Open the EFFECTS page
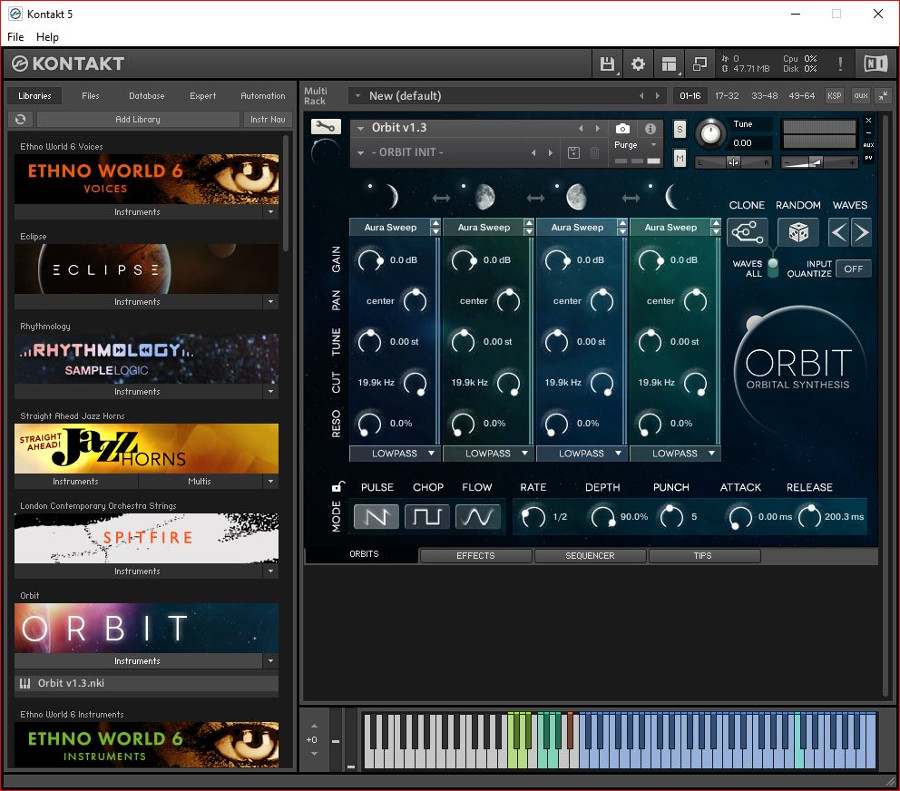The image size is (900, 791). point(475,556)
